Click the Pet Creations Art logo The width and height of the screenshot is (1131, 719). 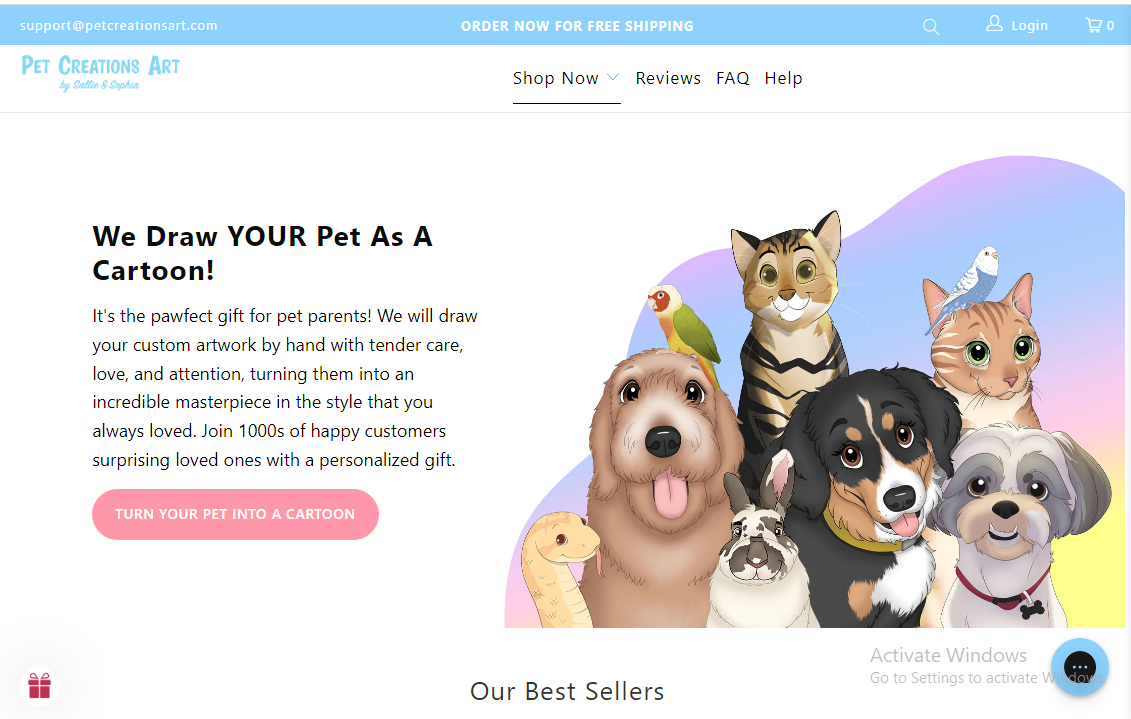[x=101, y=73]
